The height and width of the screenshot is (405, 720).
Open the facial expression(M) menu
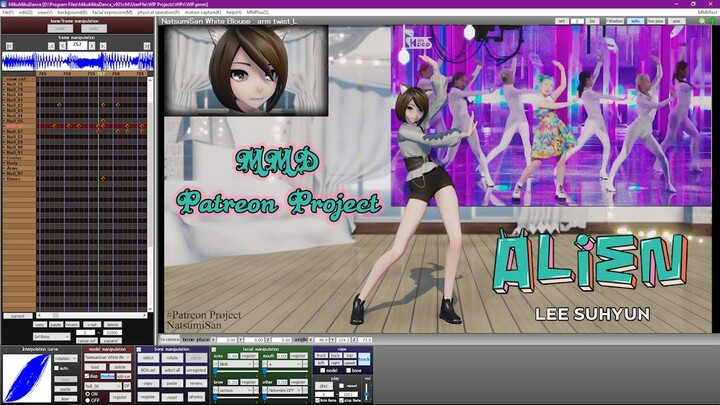[x=112, y=12]
